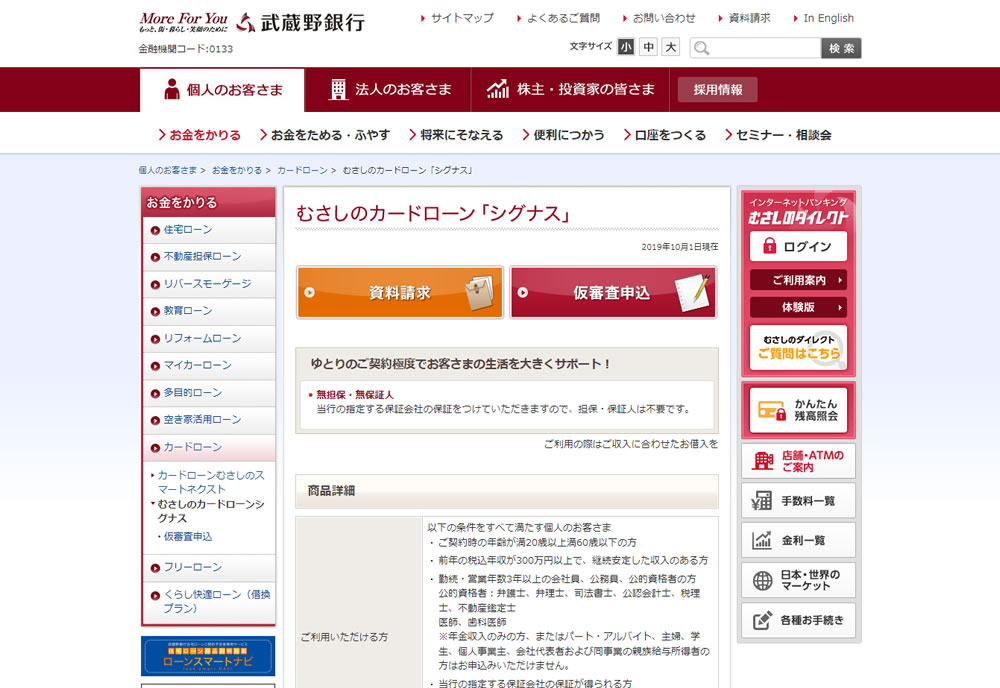This screenshot has width=1000, height=688.
Task: Click the bullet icon beside 多目的ローン
Action: (155, 393)
